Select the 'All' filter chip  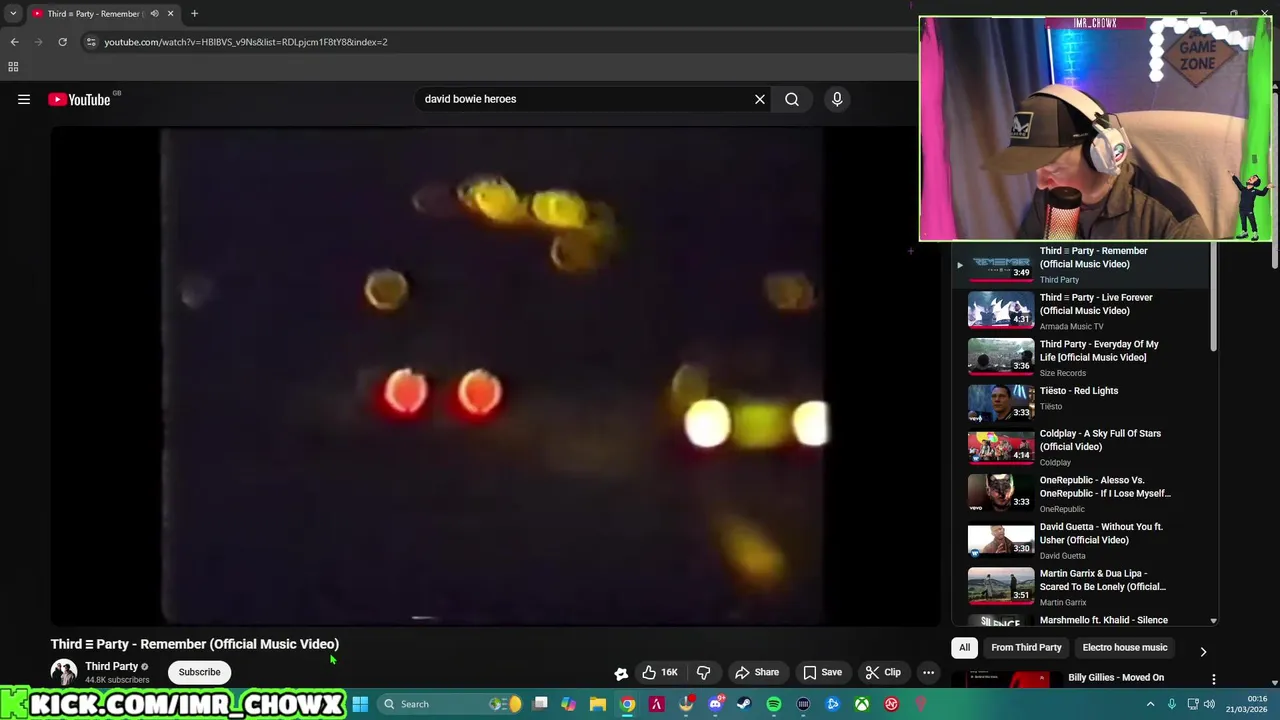point(965,648)
